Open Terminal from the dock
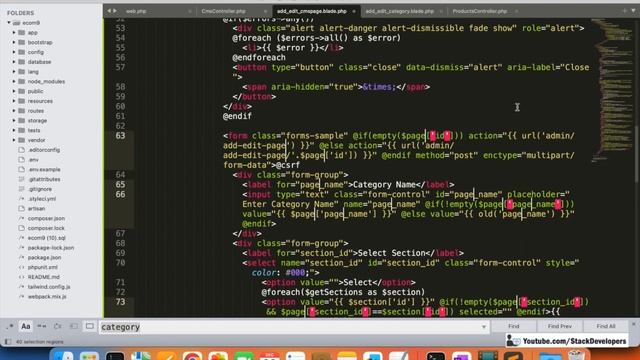Image resolution: width=640 pixels, height=360 pixels. 436,355
